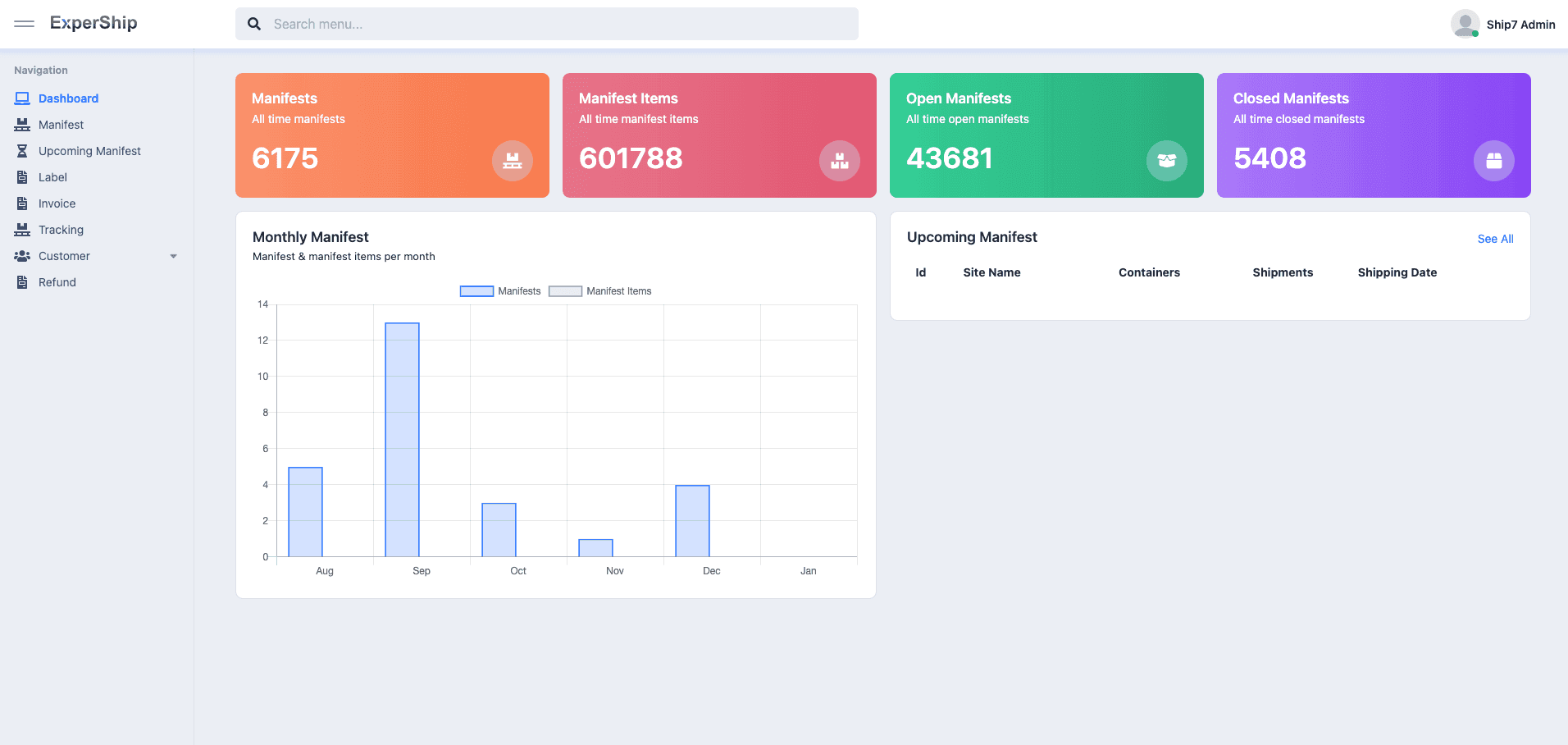Click the Dashboard laptop icon in sidebar
Screen dimensions: 1568x745
click(x=22, y=98)
